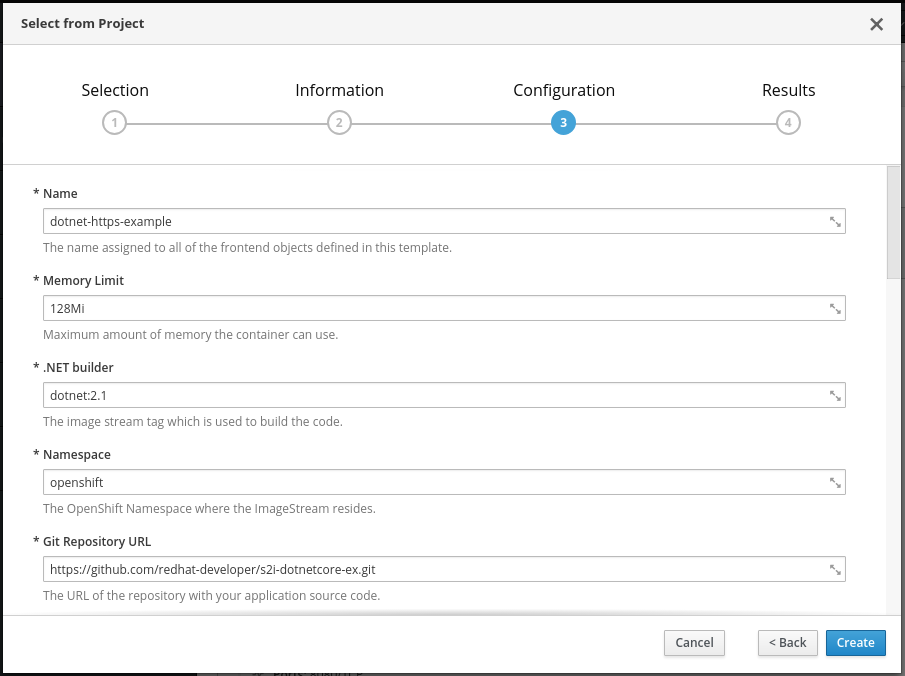Expand the Name field resize icon
This screenshot has height=676, width=905.
pyautogui.click(x=835, y=221)
